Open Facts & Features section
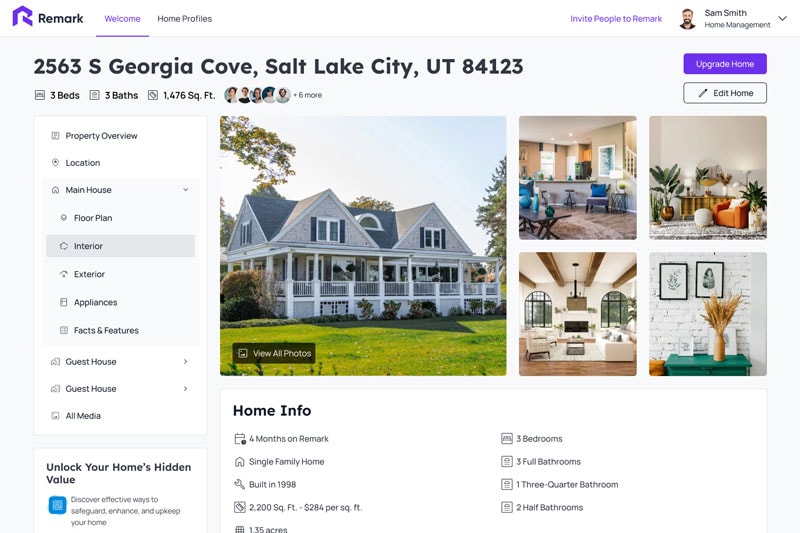 (120, 330)
